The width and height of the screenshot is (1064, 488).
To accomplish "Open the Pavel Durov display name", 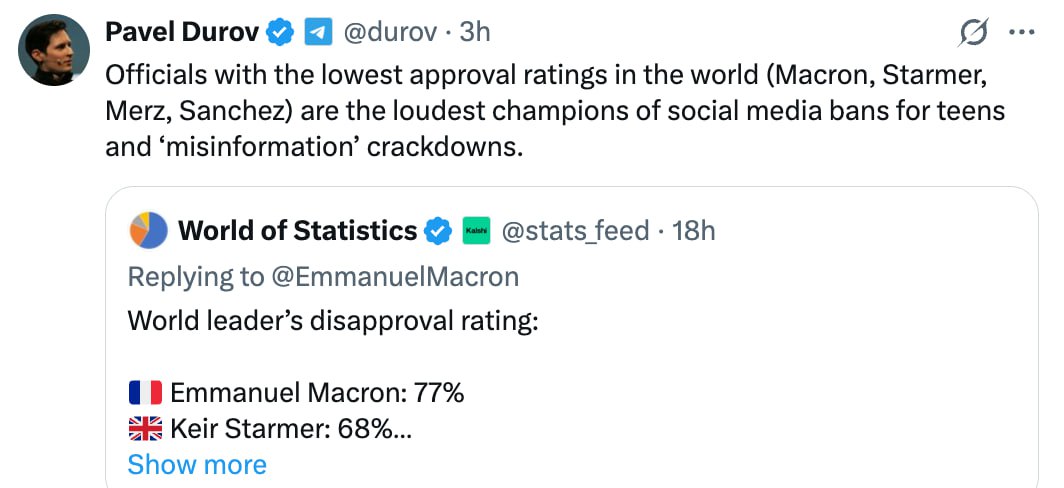I will click(x=182, y=32).
